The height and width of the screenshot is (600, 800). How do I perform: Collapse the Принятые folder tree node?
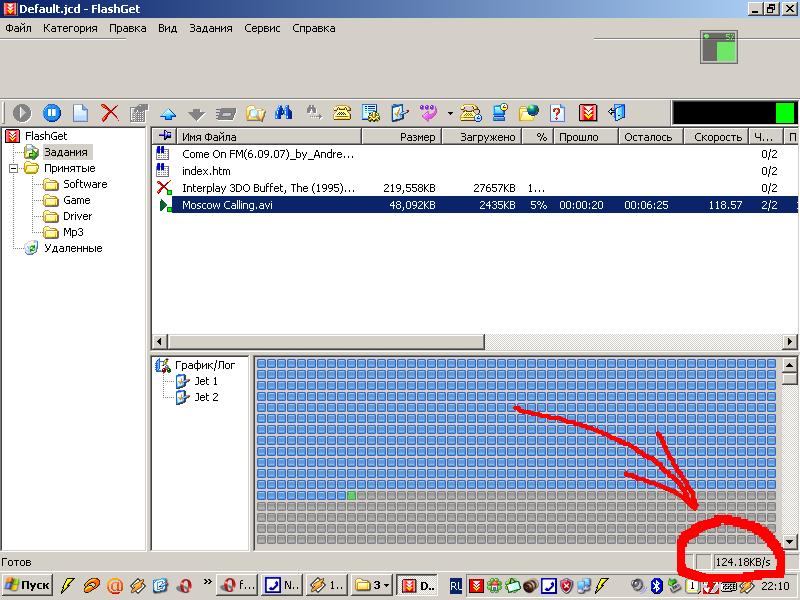[13, 168]
